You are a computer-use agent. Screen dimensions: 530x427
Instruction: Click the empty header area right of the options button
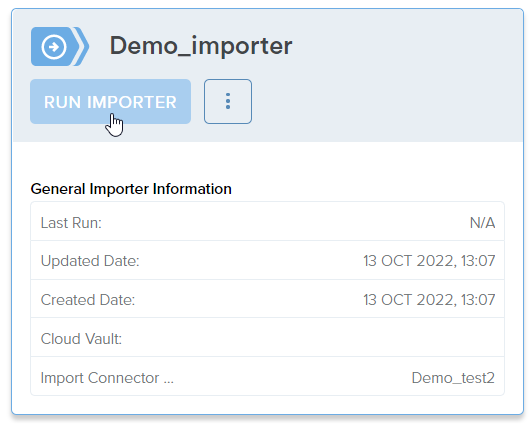pos(387,101)
